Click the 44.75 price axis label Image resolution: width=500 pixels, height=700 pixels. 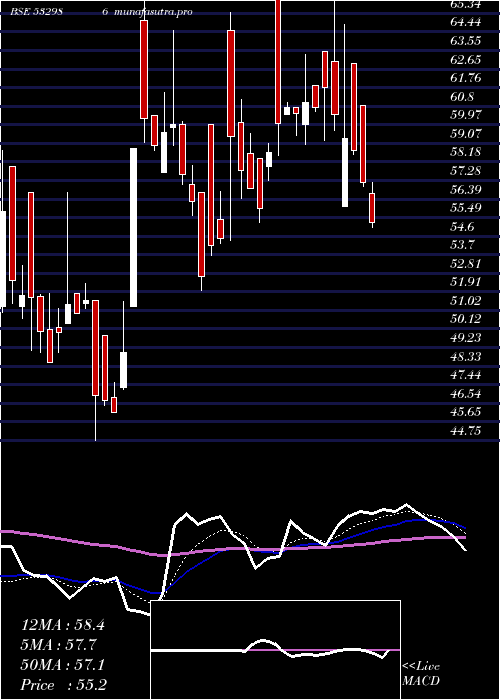click(x=466, y=431)
